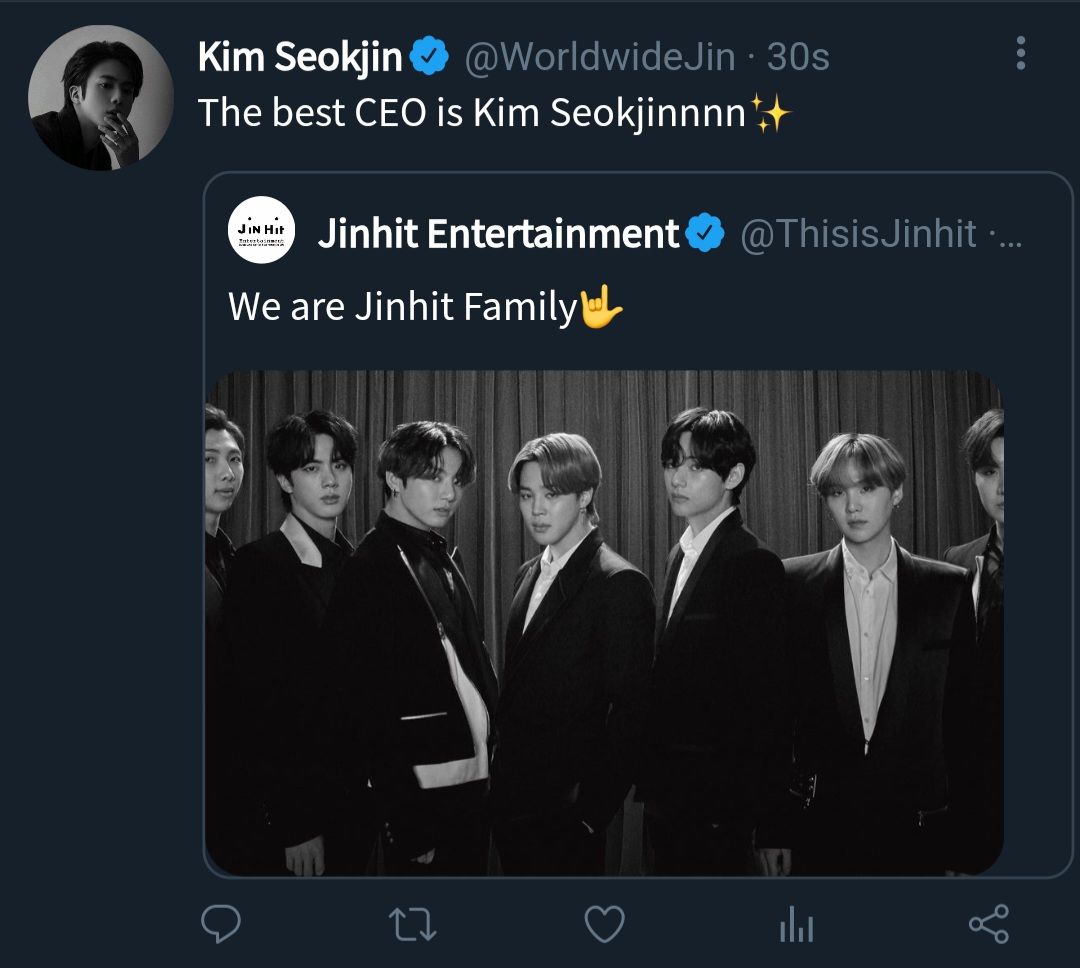Like the tweet with the heart icon
This screenshot has width=1080, height=968.
[x=604, y=924]
